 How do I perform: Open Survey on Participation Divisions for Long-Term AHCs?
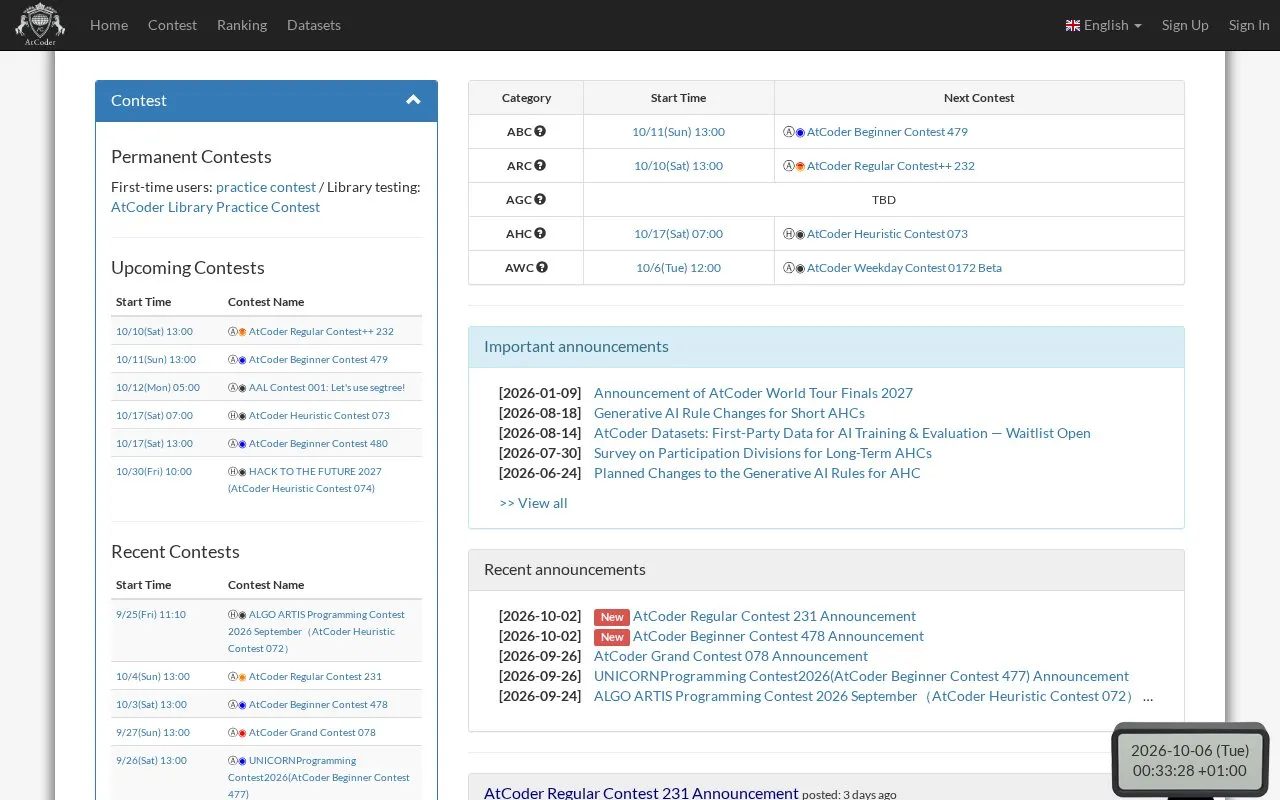pyautogui.click(x=763, y=453)
